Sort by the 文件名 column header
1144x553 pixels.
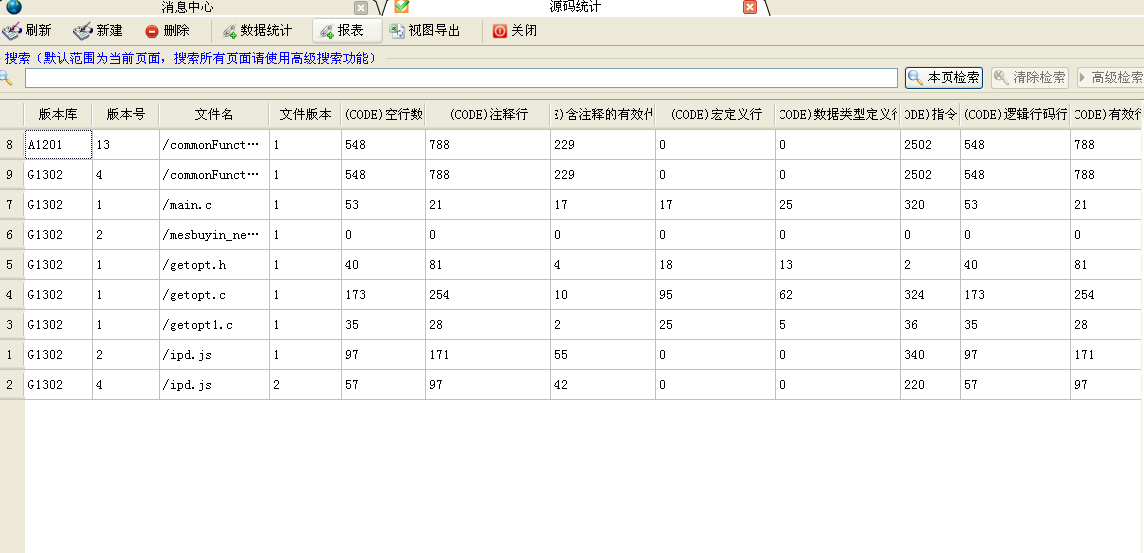pos(214,115)
